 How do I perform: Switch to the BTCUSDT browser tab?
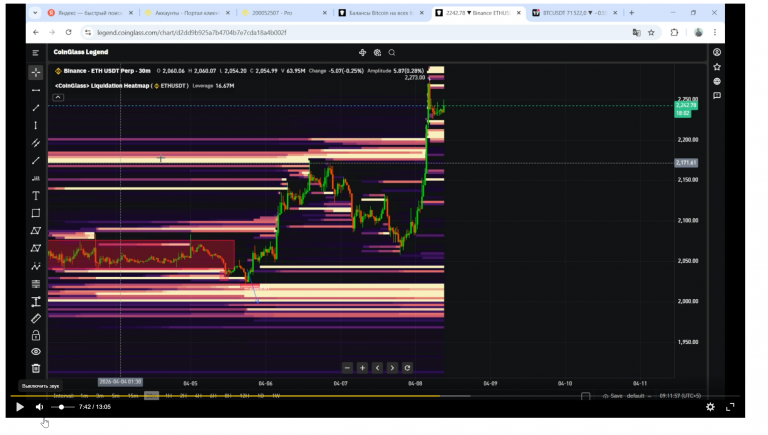click(575, 13)
